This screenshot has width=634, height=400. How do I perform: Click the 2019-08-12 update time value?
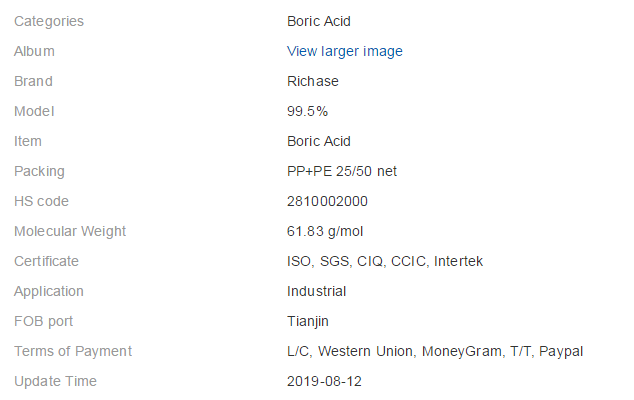tap(324, 381)
